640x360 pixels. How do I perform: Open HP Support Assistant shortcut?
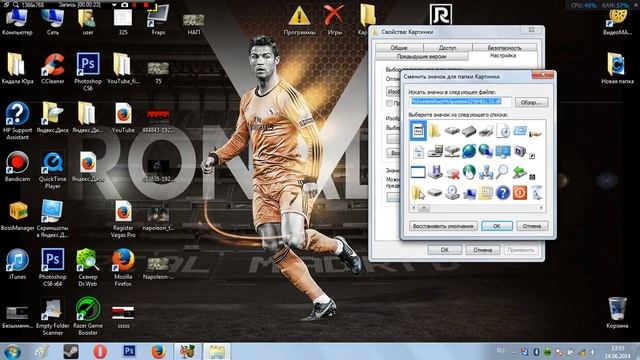tap(17, 121)
